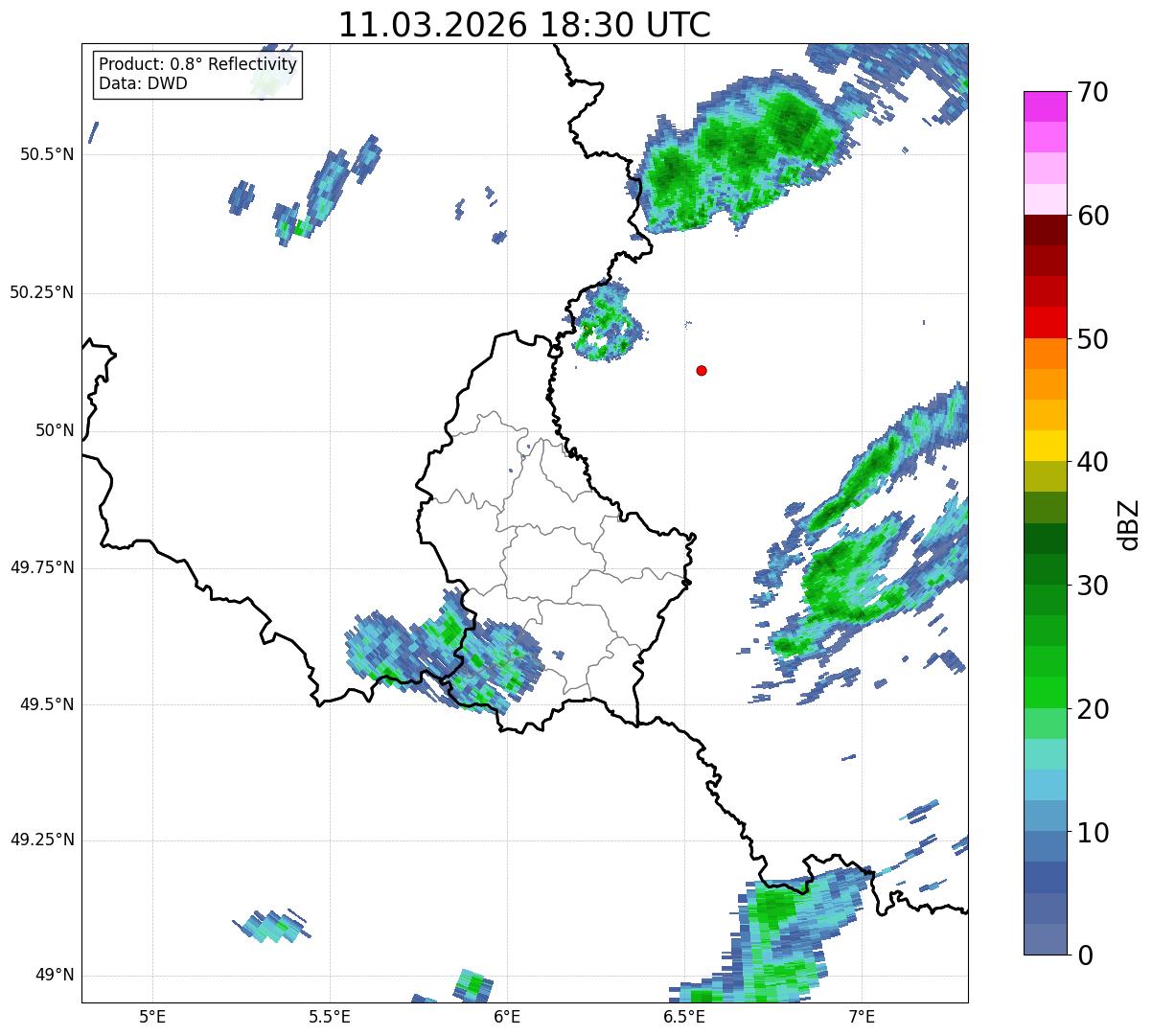Click the 'dBZ' colorbar label
The width and height of the screenshot is (1152, 1036).
(x=1129, y=523)
